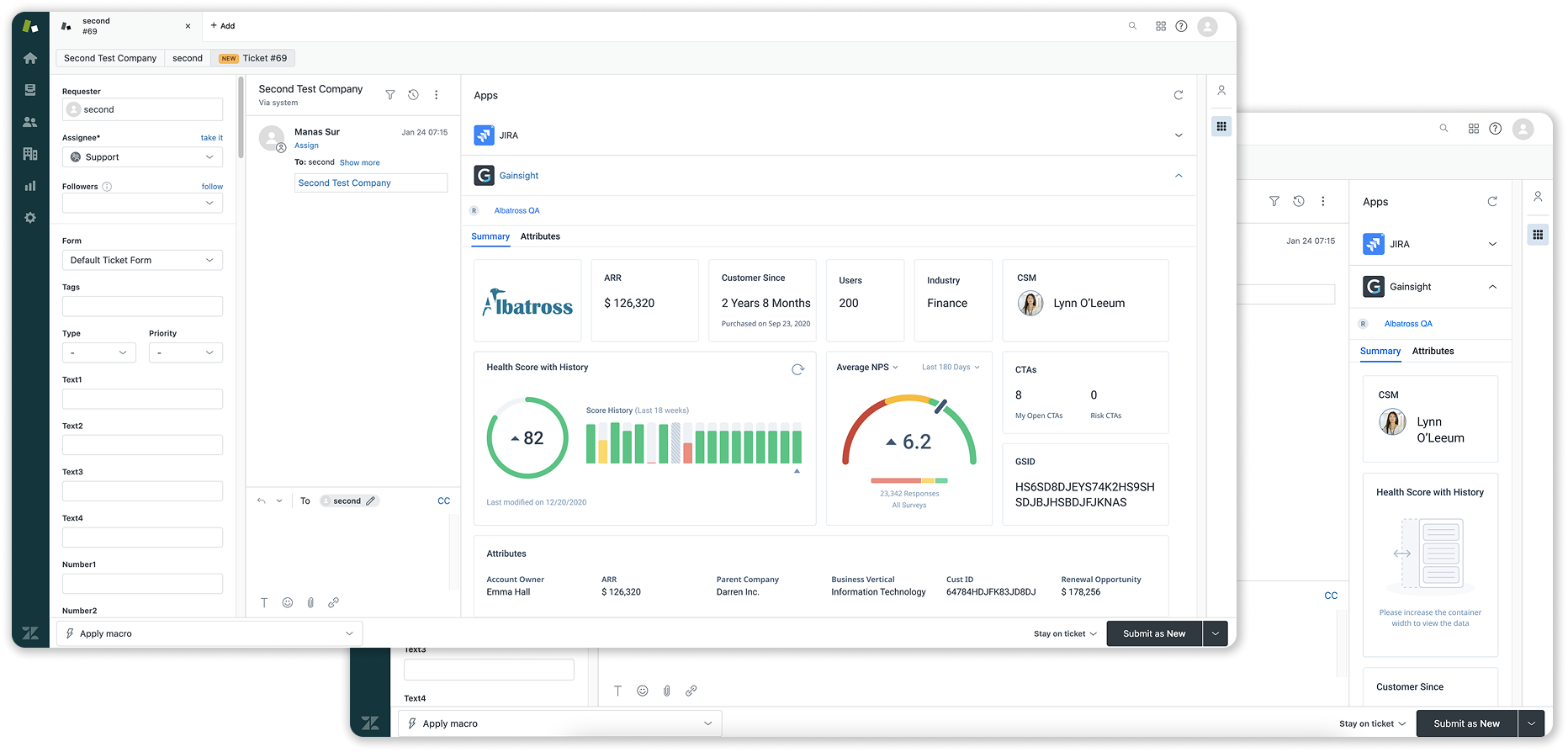1568x752 pixels.
Task: Click the filter icon beside Second Test Company
Action: pyautogui.click(x=390, y=95)
